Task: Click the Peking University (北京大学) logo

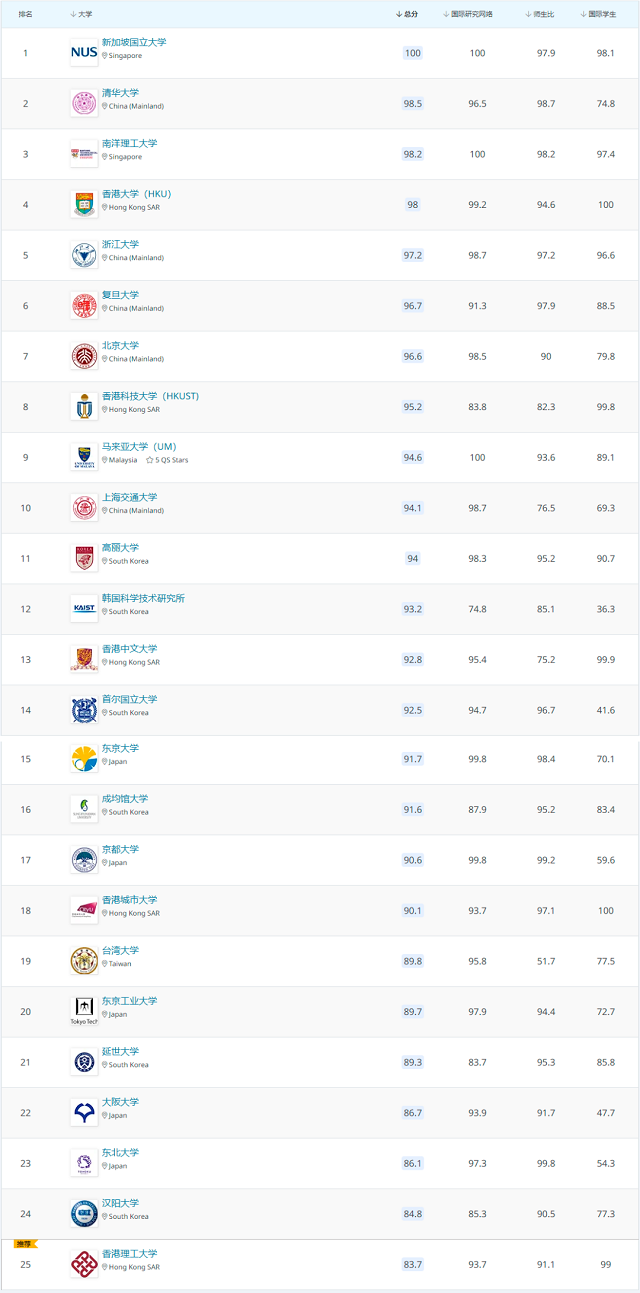Action: click(x=84, y=356)
